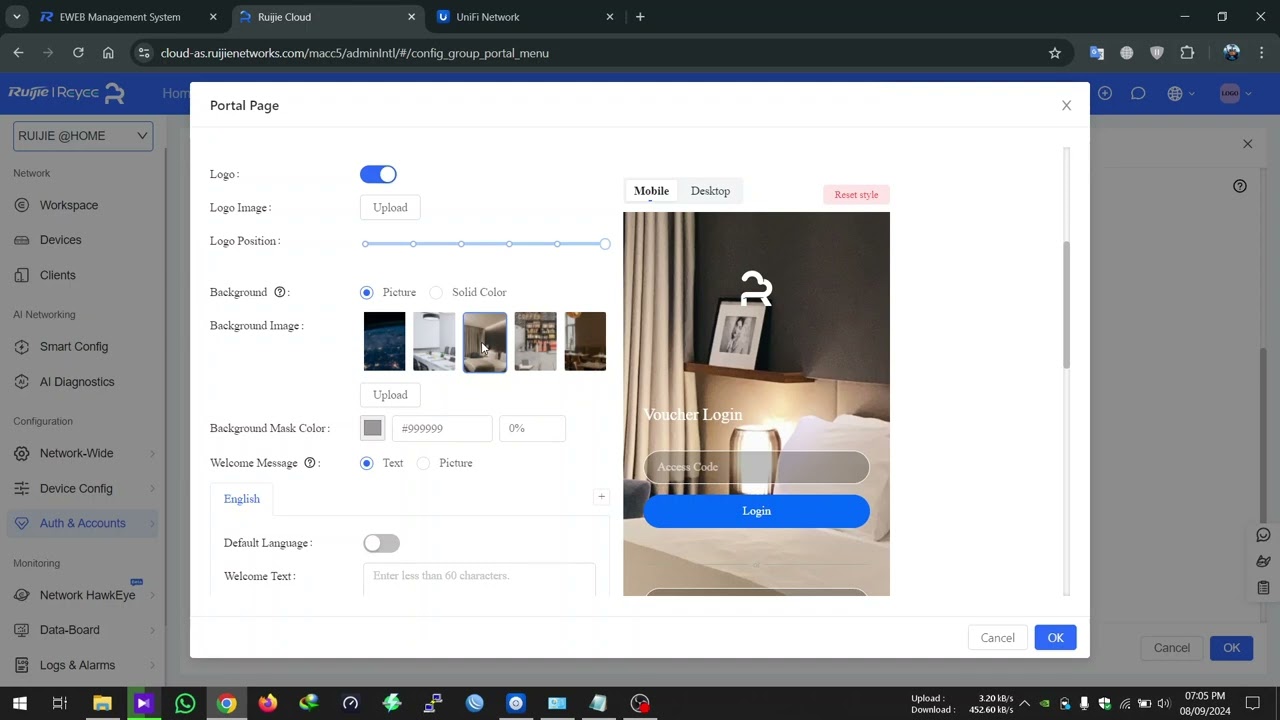Open Workspace in the sidebar
The height and width of the screenshot is (720, 1280).
[x=69, y=205]
